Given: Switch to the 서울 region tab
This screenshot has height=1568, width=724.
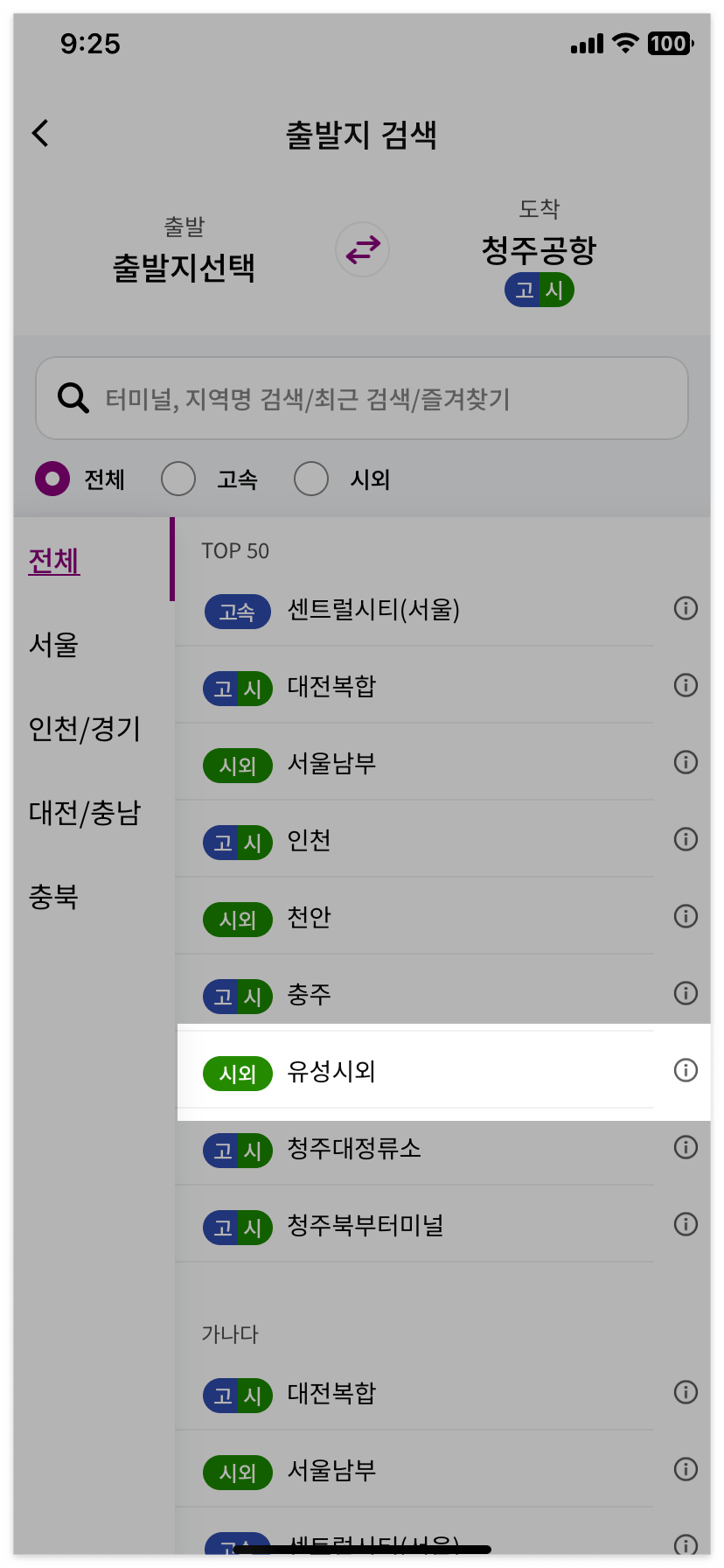Looking at the screenshot, I should point(54,646).
